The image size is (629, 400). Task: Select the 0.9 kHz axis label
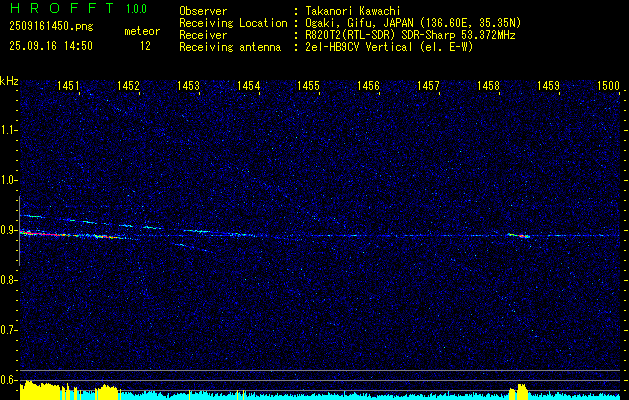[9, 230]
